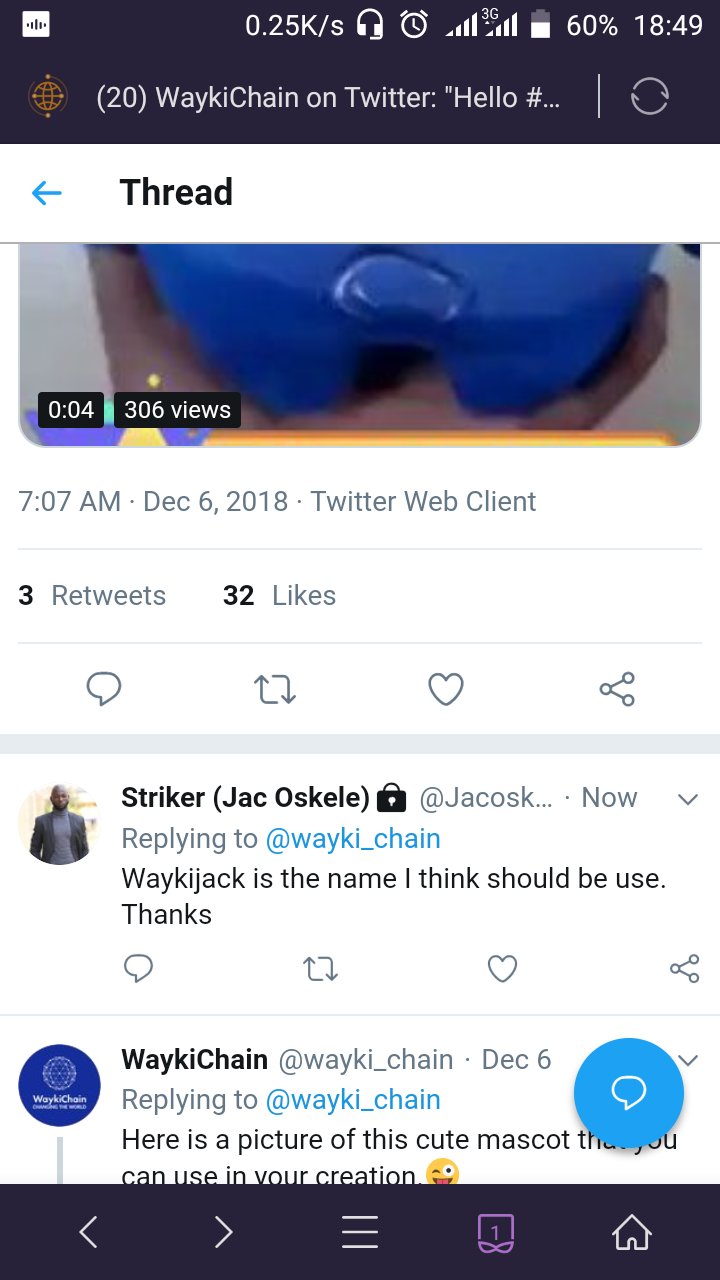Click the 306 views counter on the video
Screen dimensions: 720x1280
(x=177, y=409)
